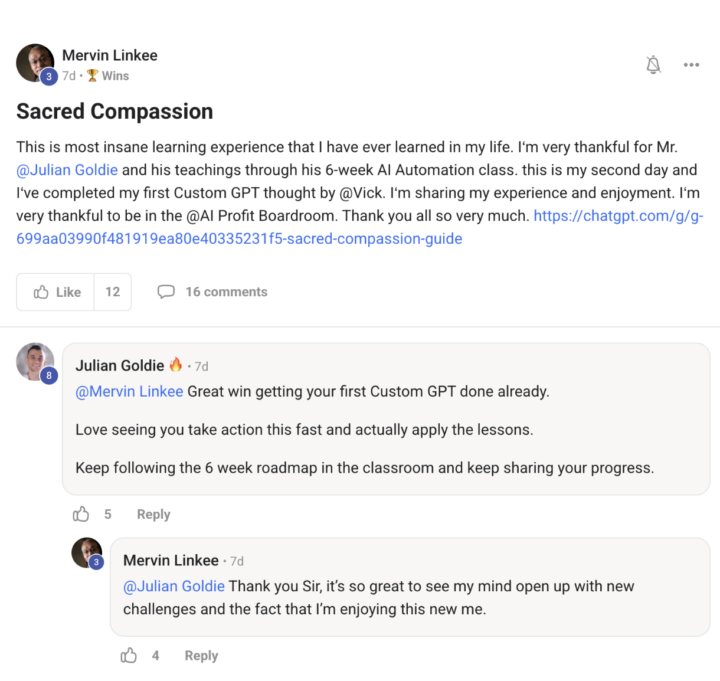Open @Julian Goldie mention in Mervin's reply
The width and height of the screenshot is (720, 681).
pos(174,586)
